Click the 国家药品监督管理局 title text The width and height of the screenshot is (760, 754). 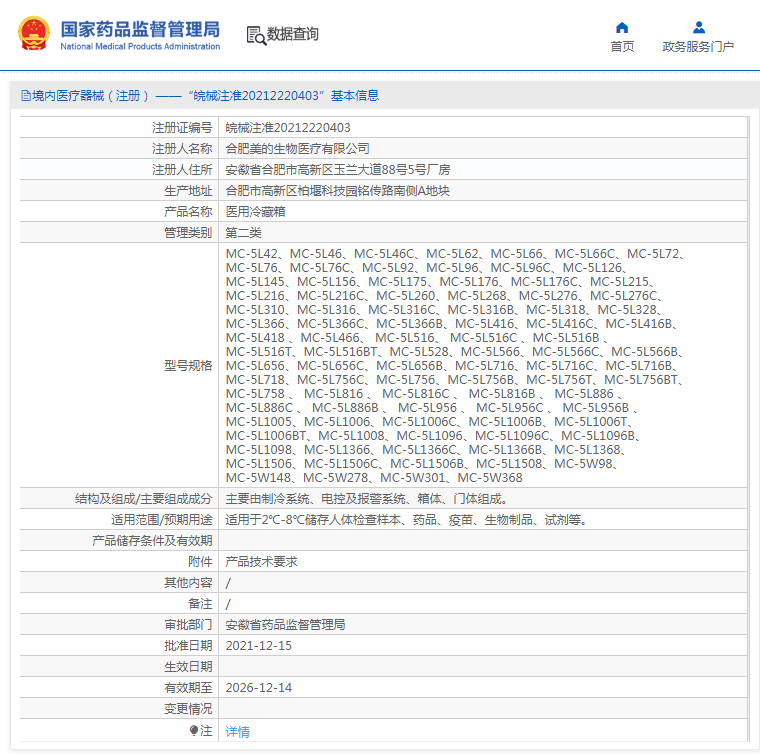(x=140, y=30)
